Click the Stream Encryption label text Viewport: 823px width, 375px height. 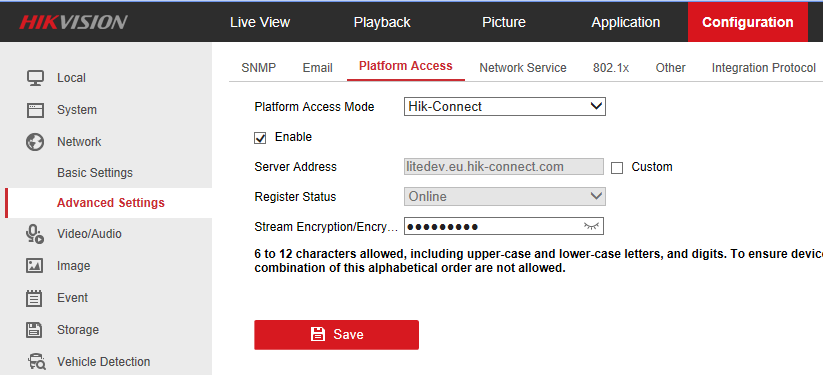pos(325,227)
